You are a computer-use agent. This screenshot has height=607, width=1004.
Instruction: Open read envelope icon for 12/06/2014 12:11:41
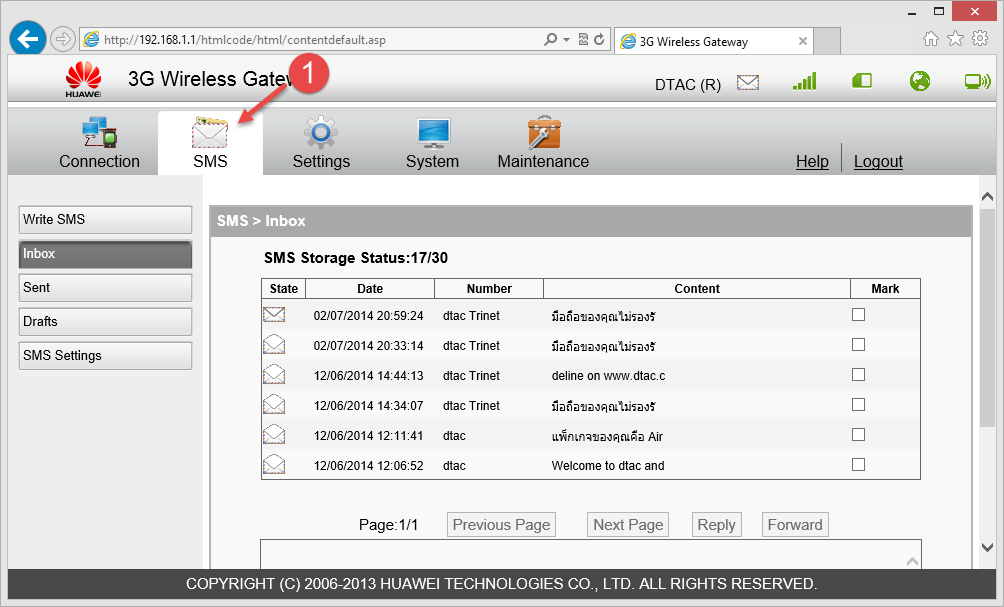274,435
